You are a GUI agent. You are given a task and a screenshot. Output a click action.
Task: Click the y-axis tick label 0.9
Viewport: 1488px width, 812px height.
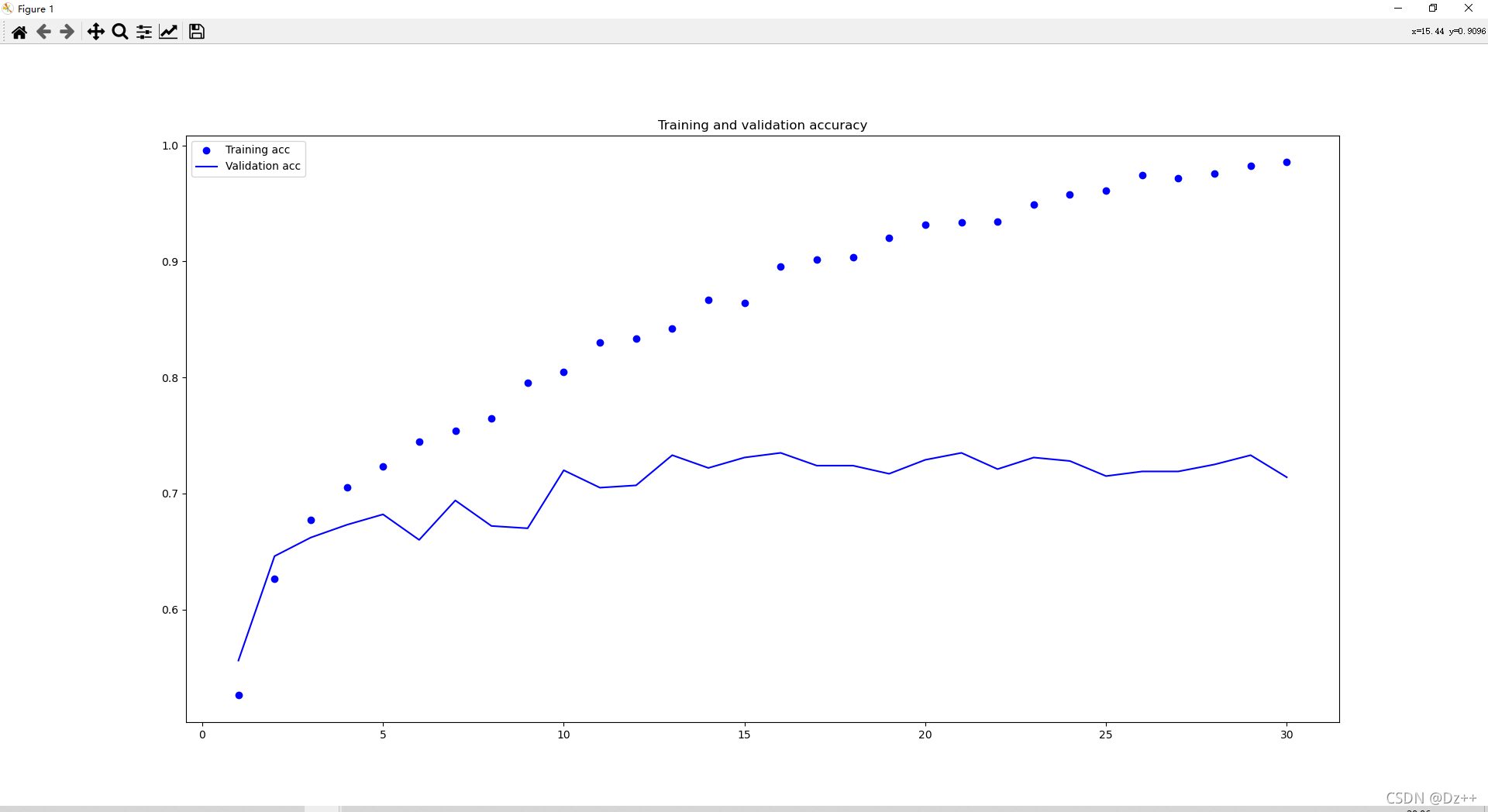(170, 262)
